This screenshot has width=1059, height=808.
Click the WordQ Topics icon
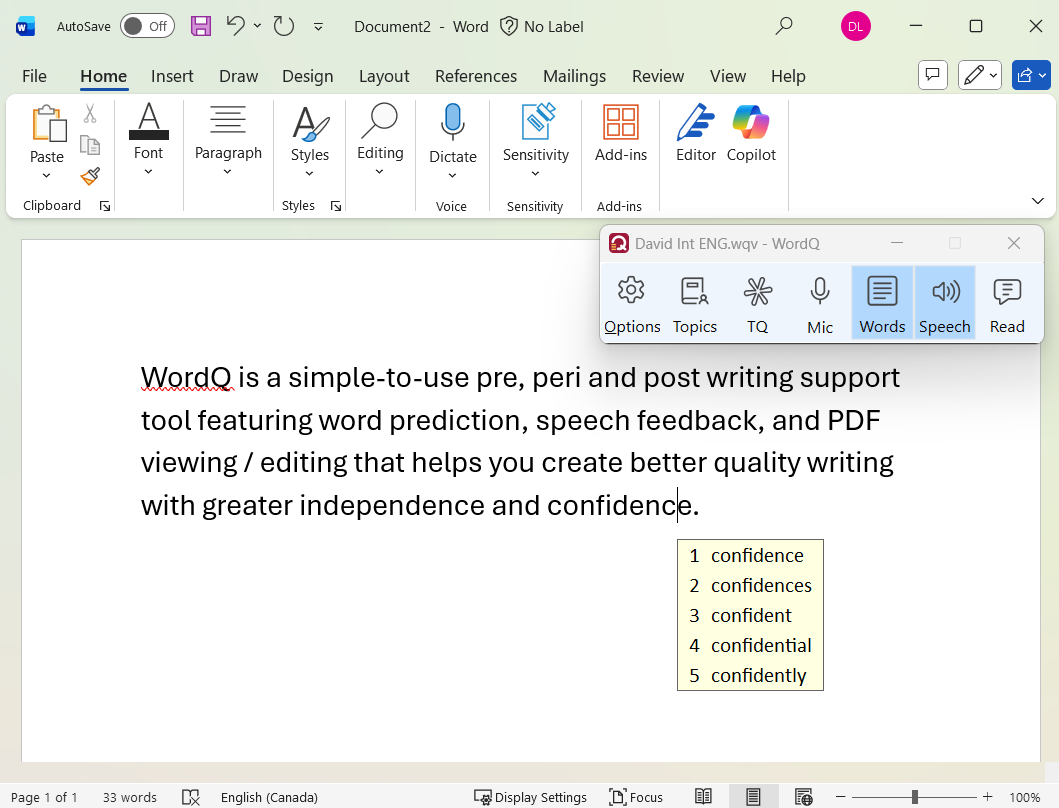coord(694,301)
